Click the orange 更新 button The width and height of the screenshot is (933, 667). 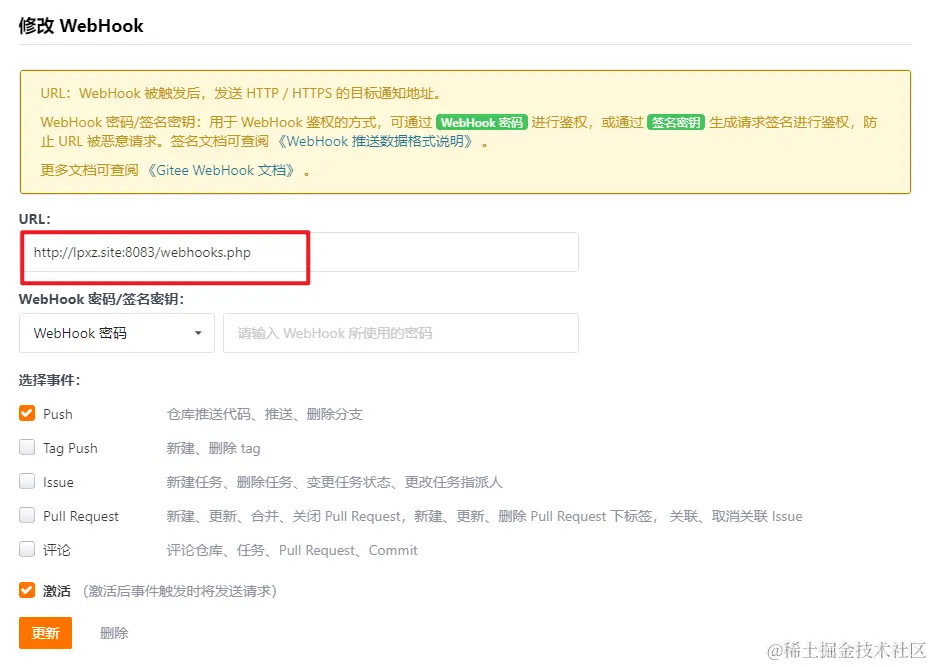pos(45,632)
